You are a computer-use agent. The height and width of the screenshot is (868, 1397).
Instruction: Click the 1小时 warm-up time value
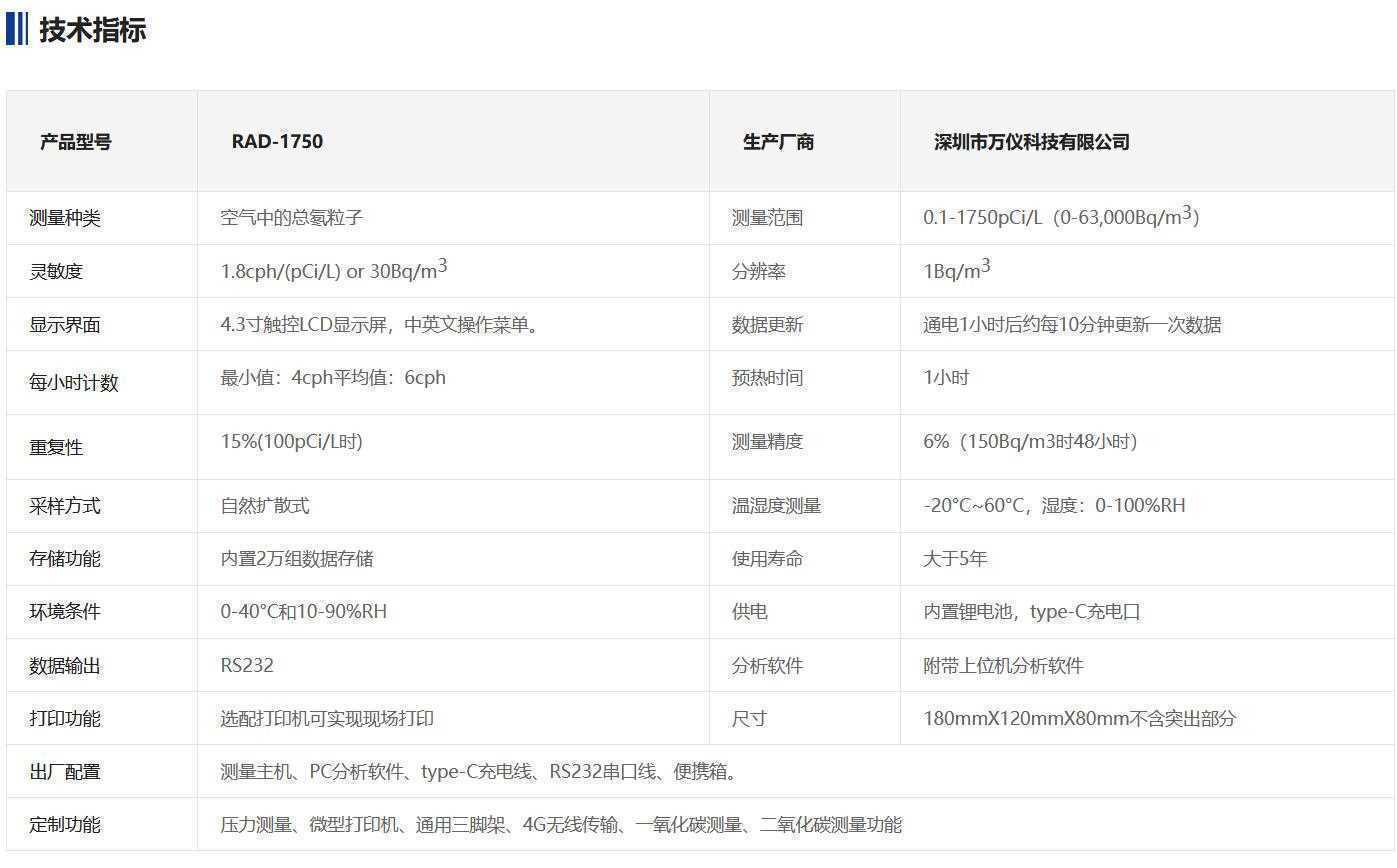pos(946,377)
